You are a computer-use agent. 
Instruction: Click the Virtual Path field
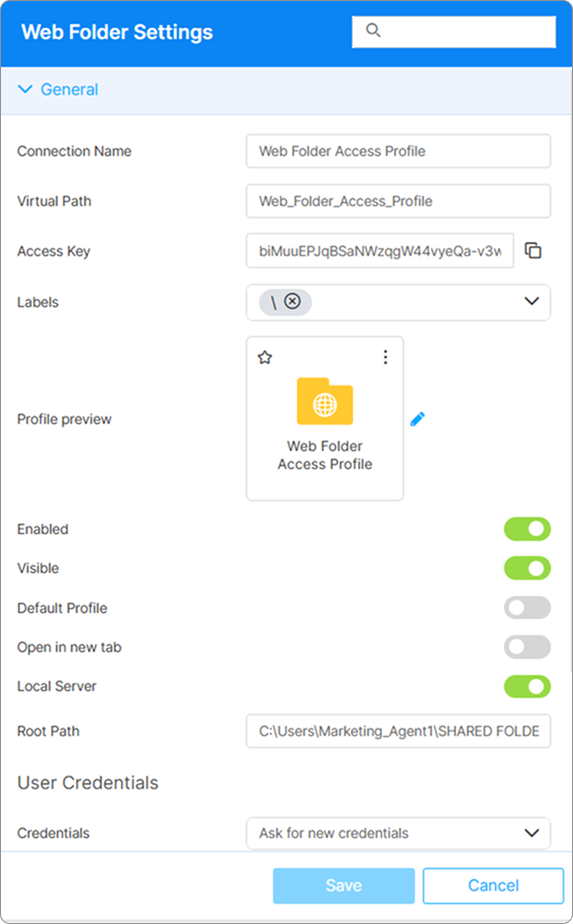pyautogui.click(x=399, y=201)
